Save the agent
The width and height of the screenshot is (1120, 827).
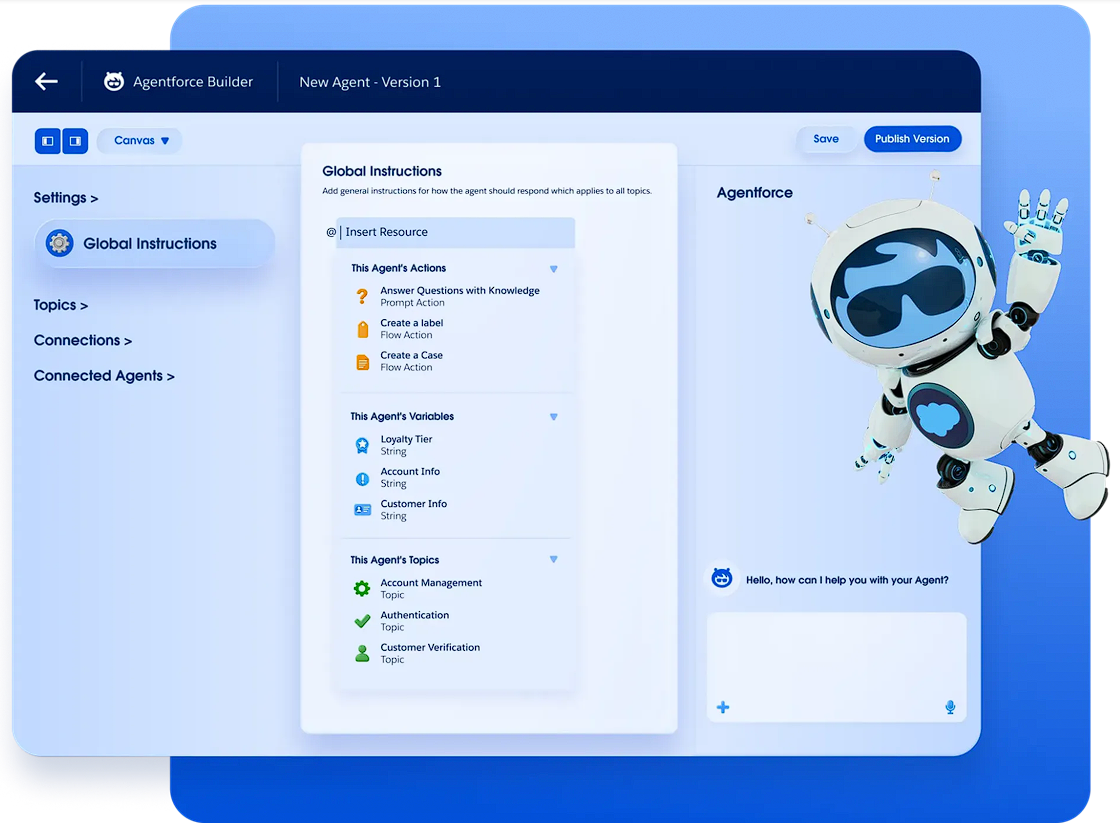coord(826,139)
